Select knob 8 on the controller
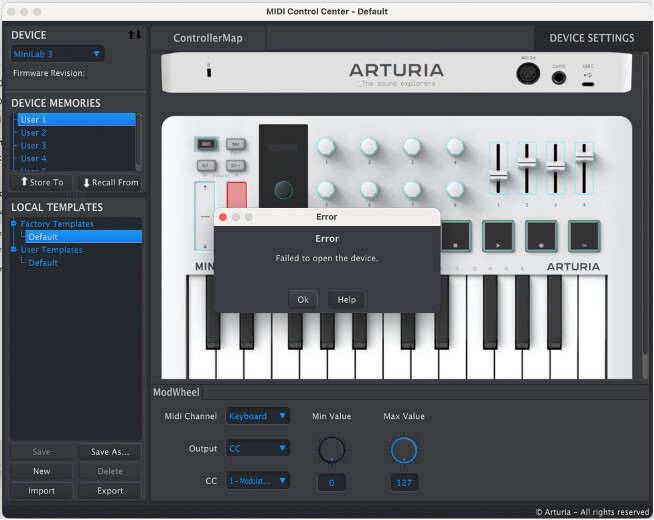654x520 pixels. (x=455, y=190)
